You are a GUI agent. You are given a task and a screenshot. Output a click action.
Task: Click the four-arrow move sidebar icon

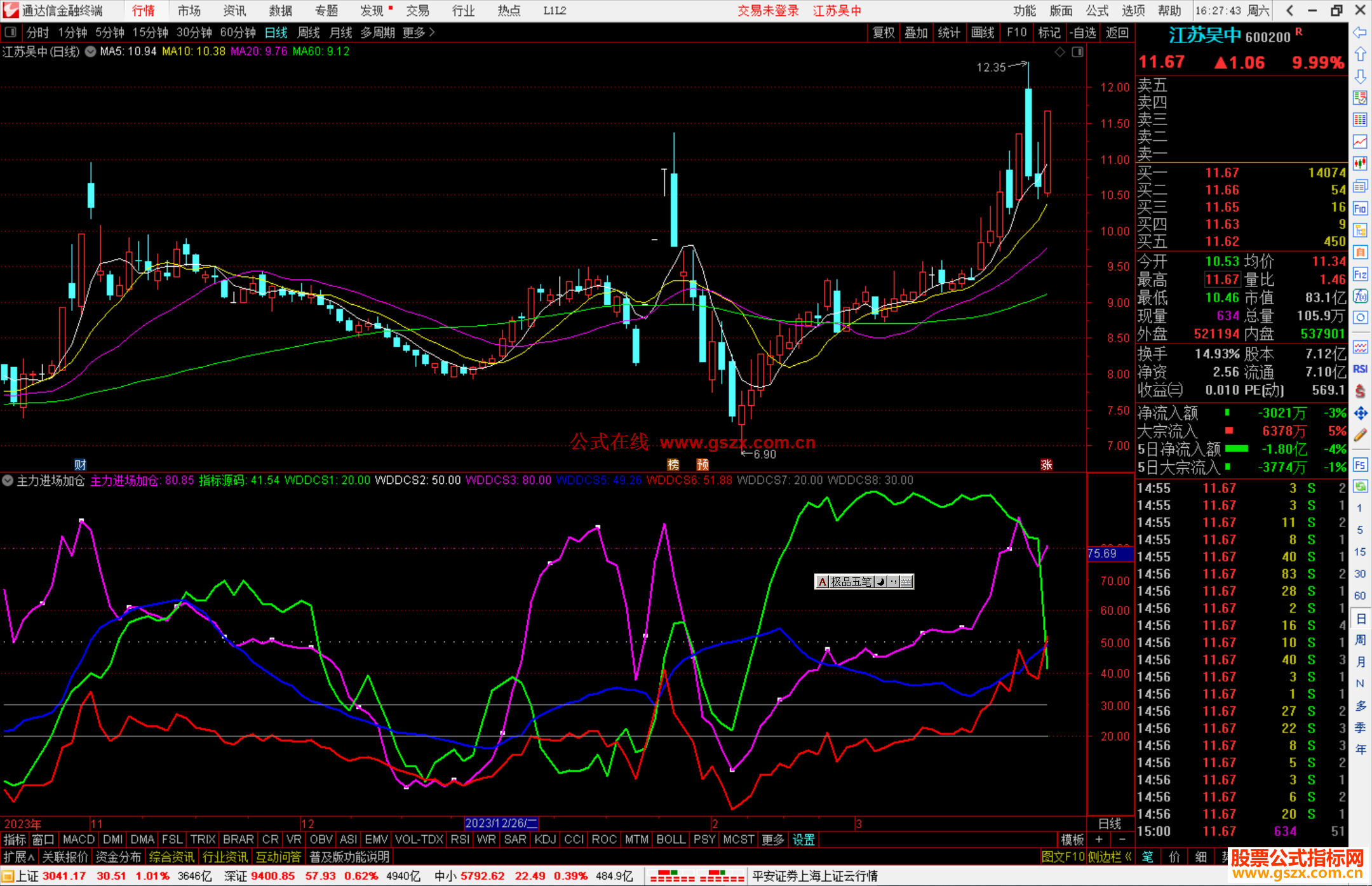1360,413
